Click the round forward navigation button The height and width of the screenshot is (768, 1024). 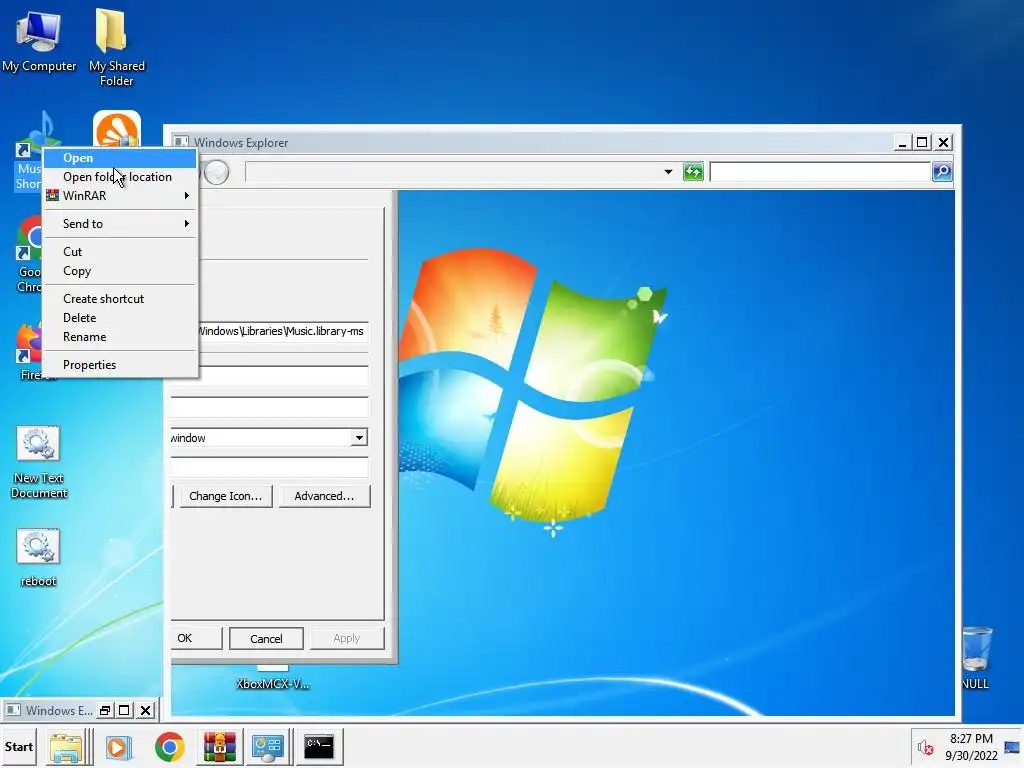[216, 172]
